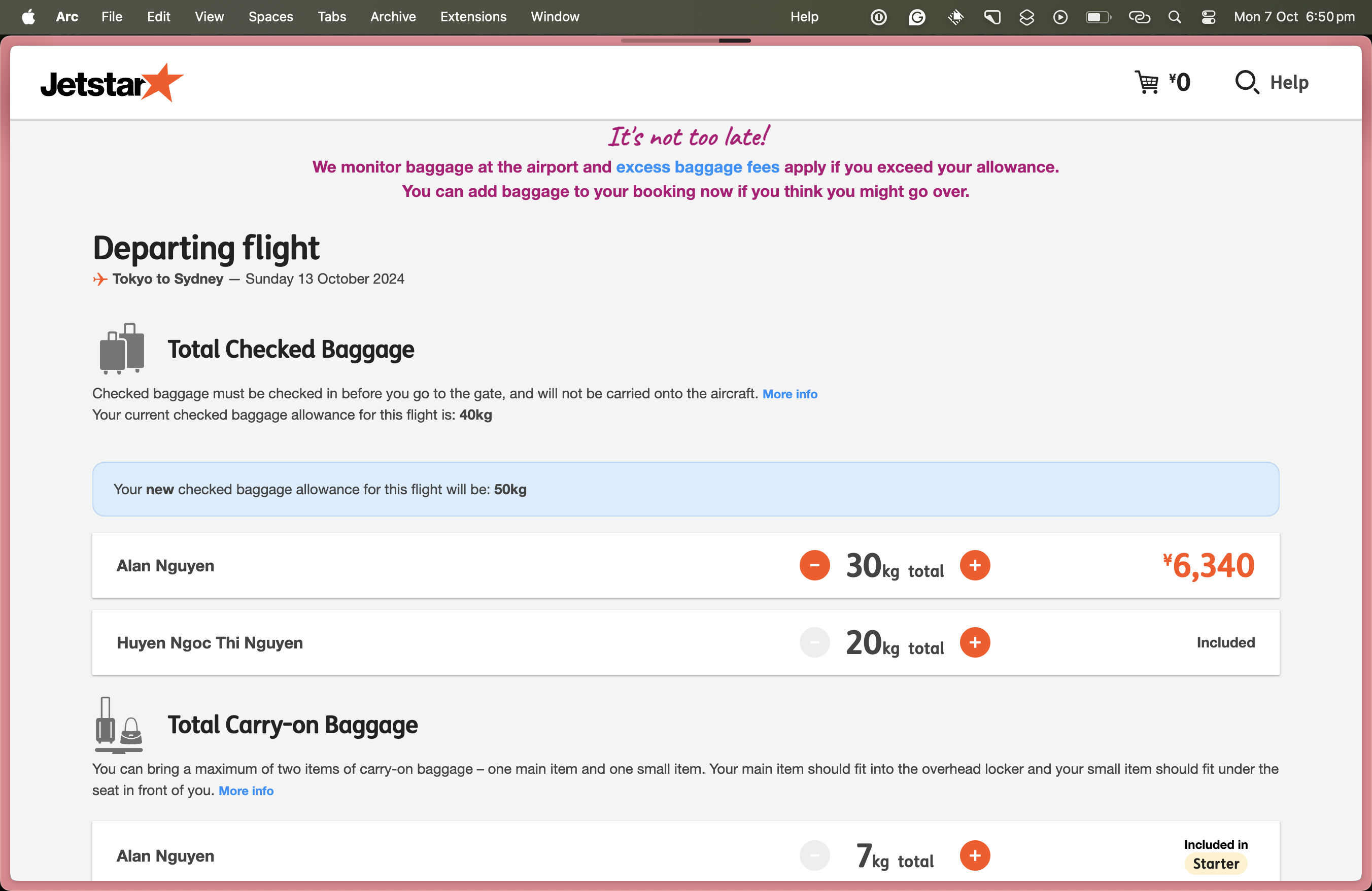This screenshot has height=891, width=1372.
Task: Click the Grammarly menu bar icon
Action: 916,17
